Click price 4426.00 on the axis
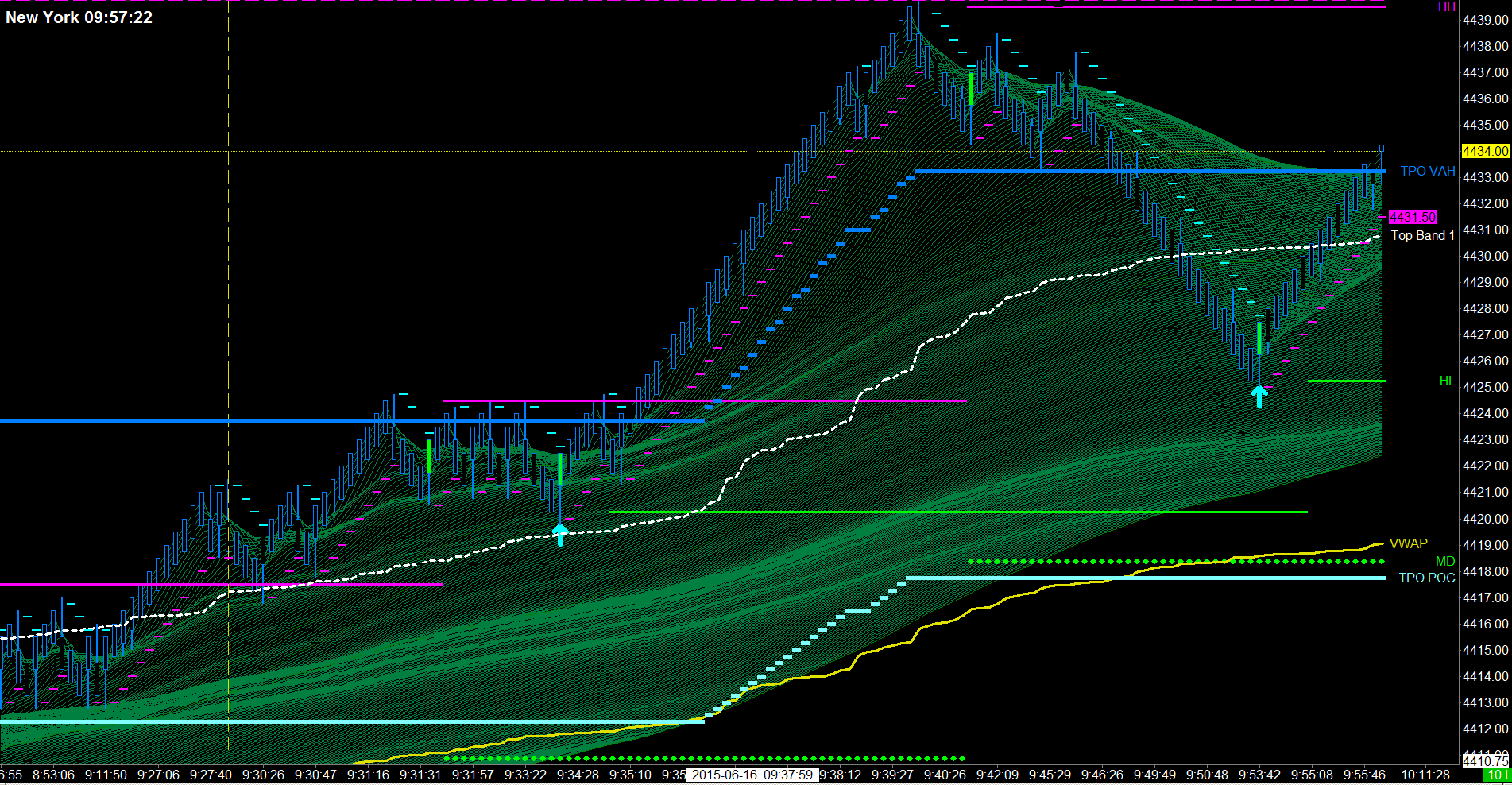1512x785 pixels. (1485, 361)
